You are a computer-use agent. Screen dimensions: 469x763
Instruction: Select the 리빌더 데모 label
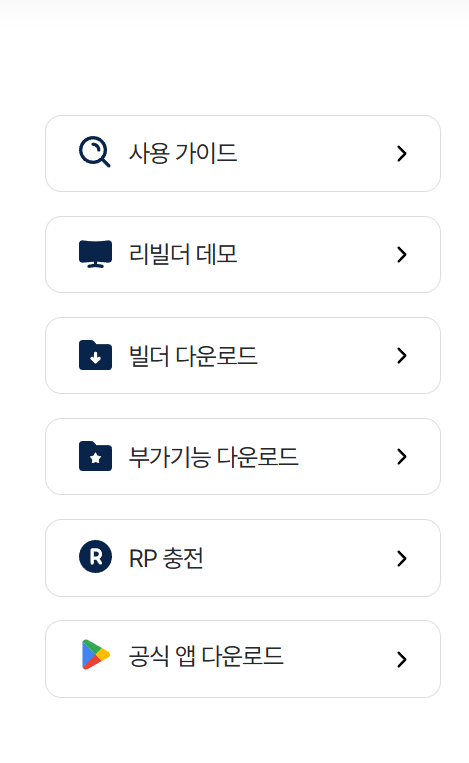click(x=183, y=254)
